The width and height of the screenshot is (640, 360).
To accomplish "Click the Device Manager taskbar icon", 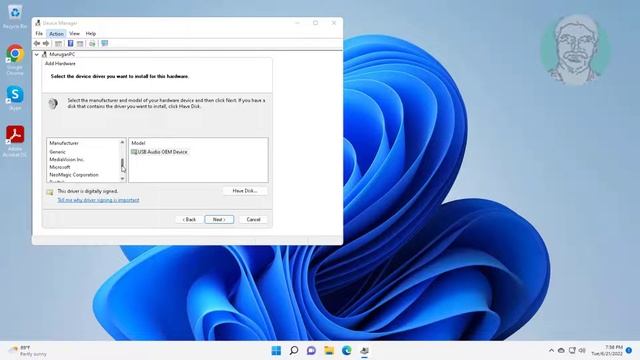I will (364, 351).
